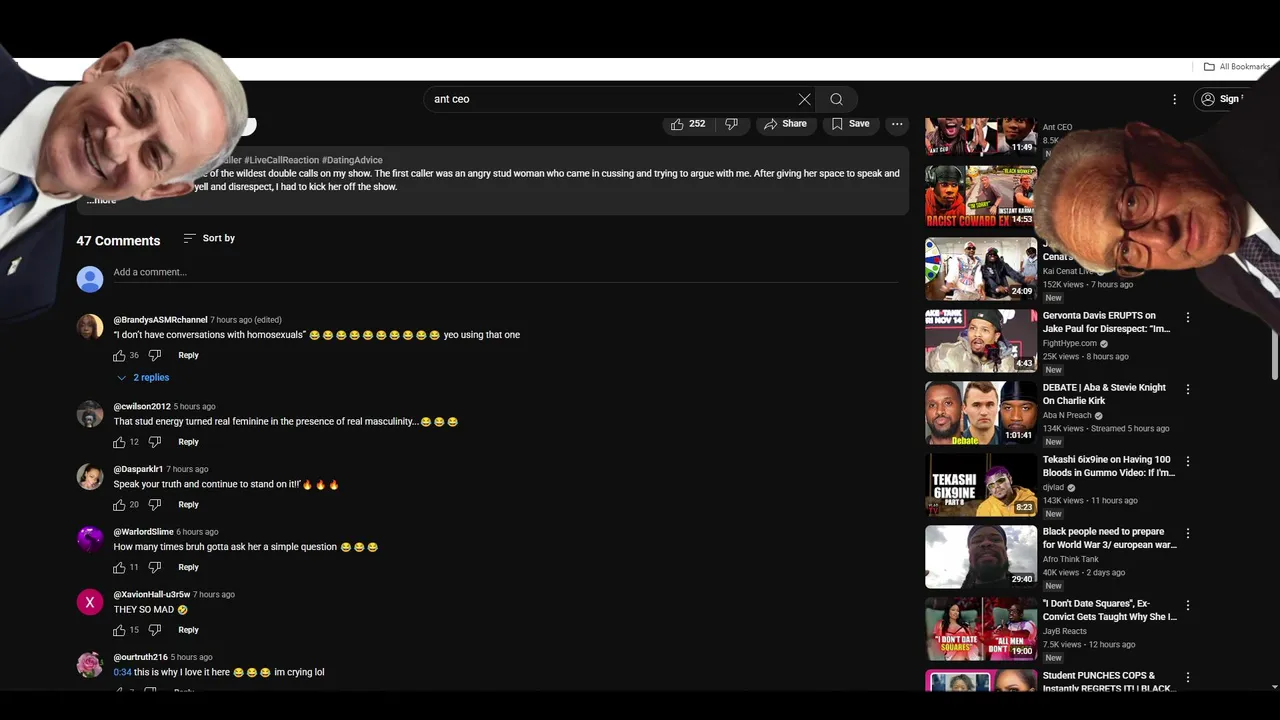The width and height of the screenshot is (1280, 720).
Task: Click XavionHall's pink X avatar
Action: [x=90, y=602]
